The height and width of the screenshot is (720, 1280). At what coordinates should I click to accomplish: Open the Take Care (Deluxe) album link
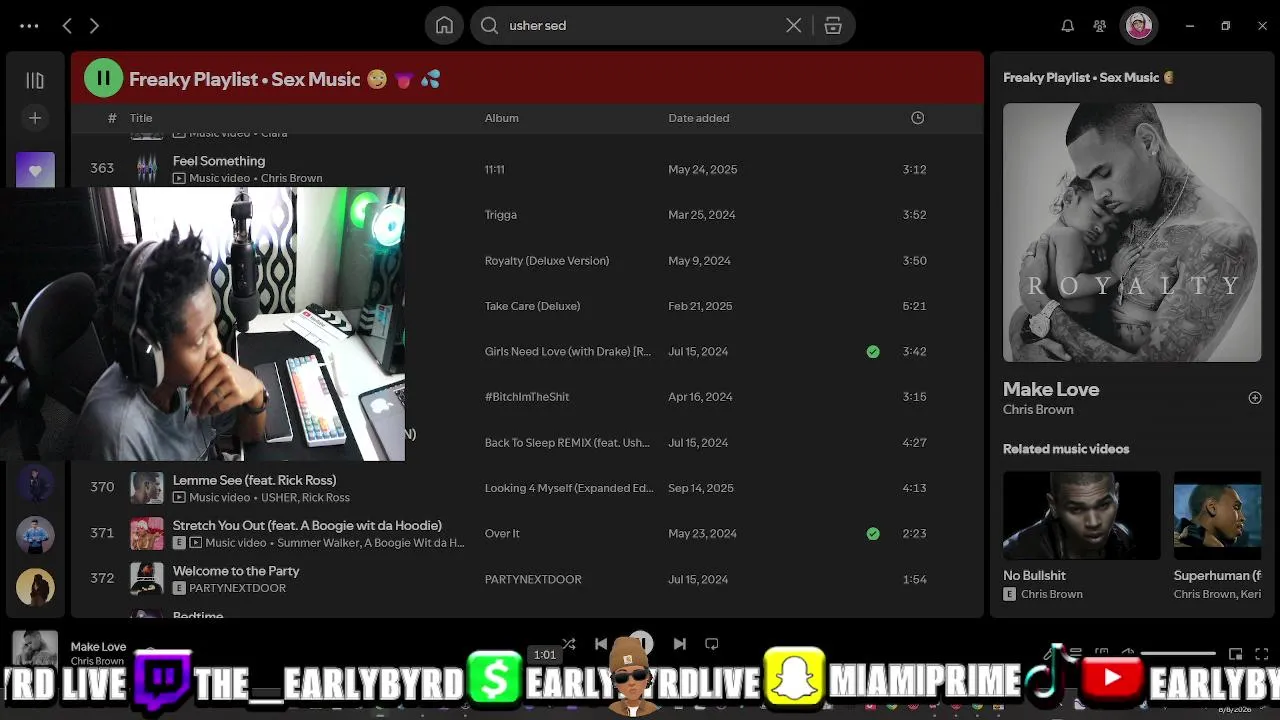(x=532, y=306)
